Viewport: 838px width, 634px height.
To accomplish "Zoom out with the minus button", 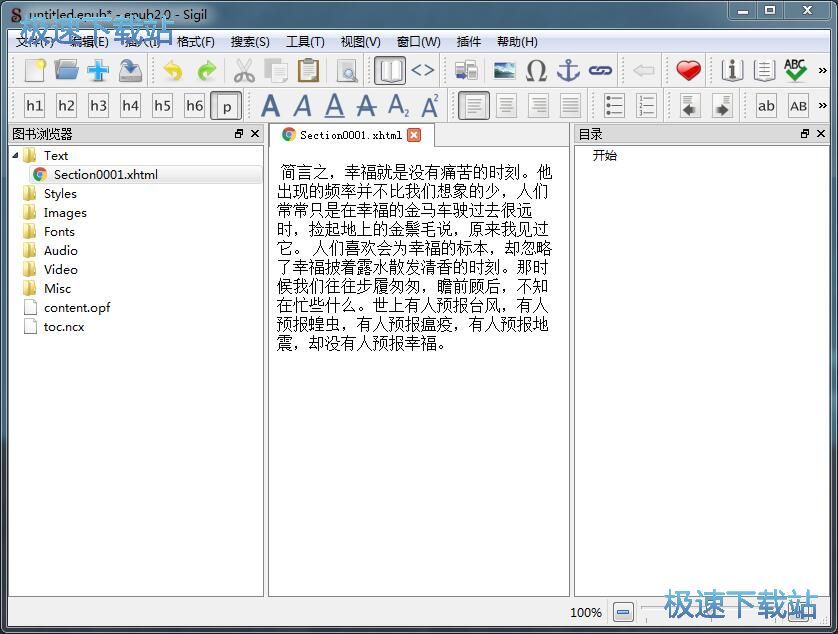I will coord(623,612).
